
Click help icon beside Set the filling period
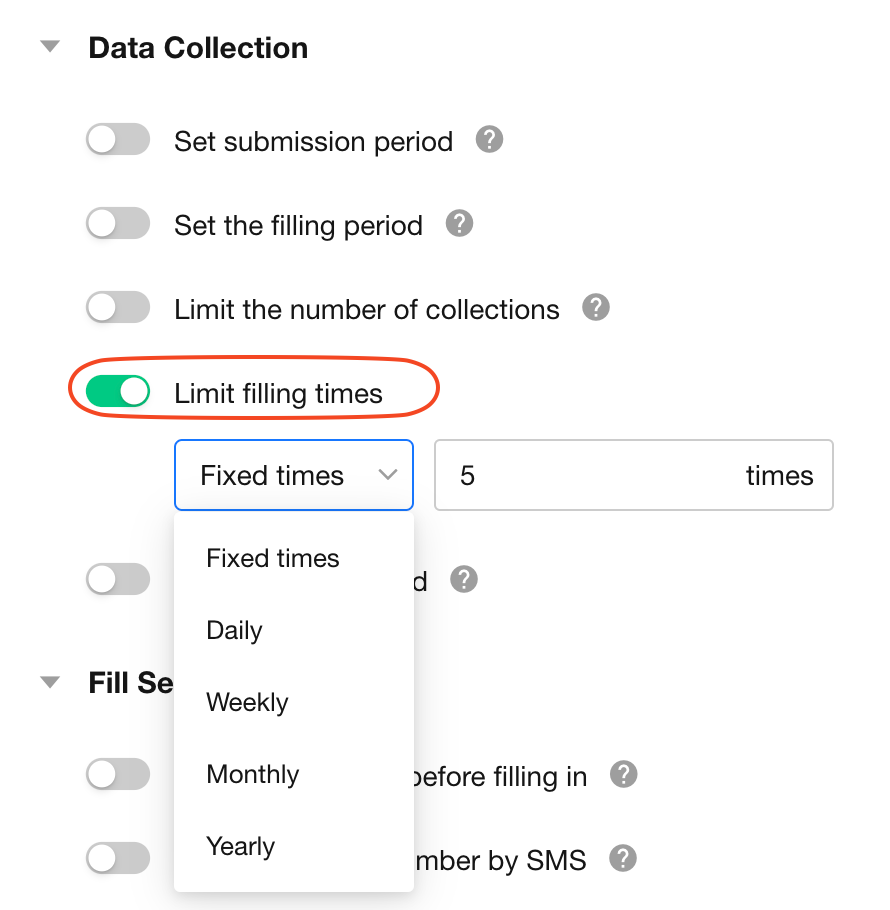(x=459, y=224)
